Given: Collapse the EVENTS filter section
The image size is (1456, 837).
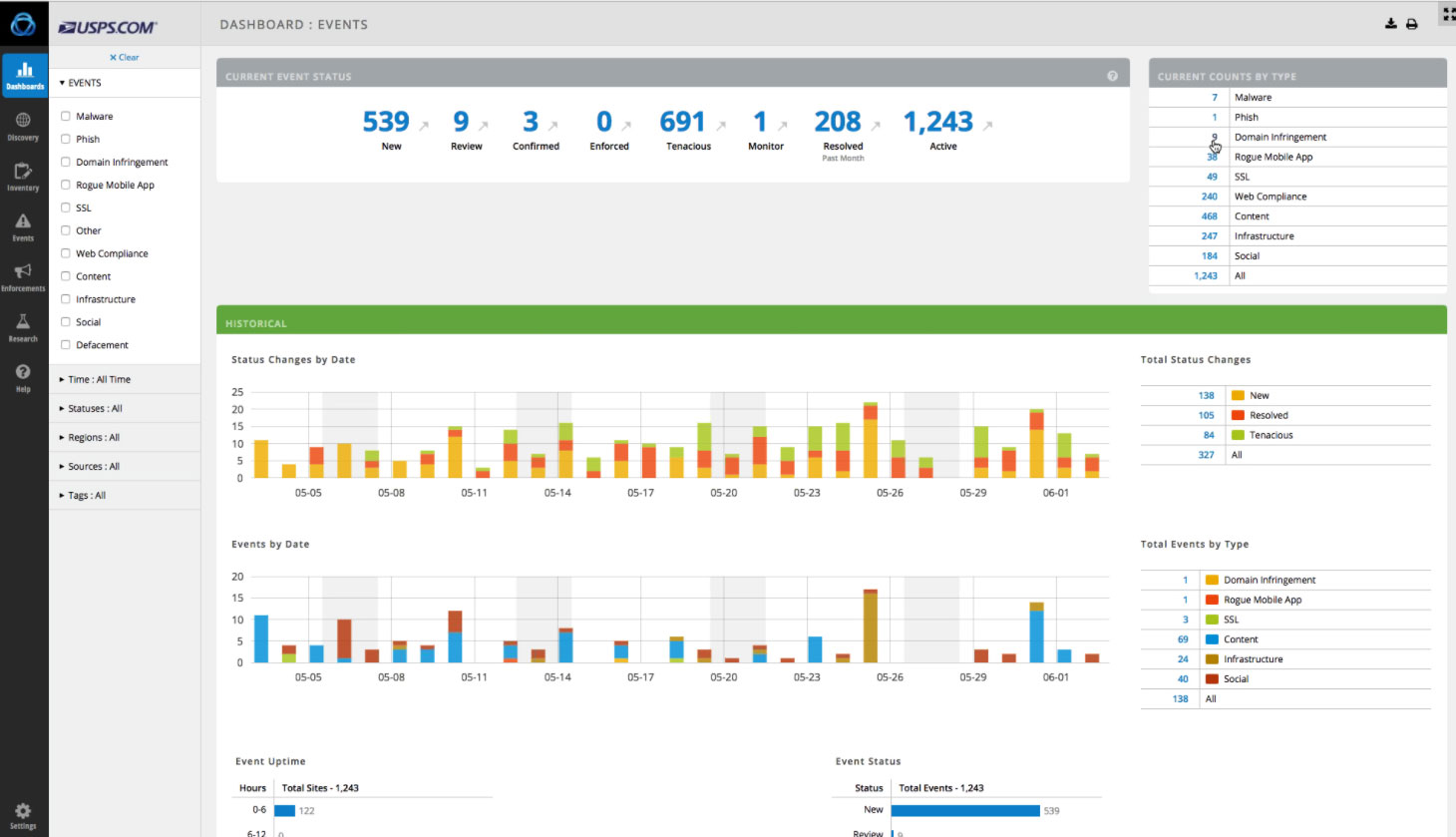Looking at the screenshot, I should tap(80, 83).
